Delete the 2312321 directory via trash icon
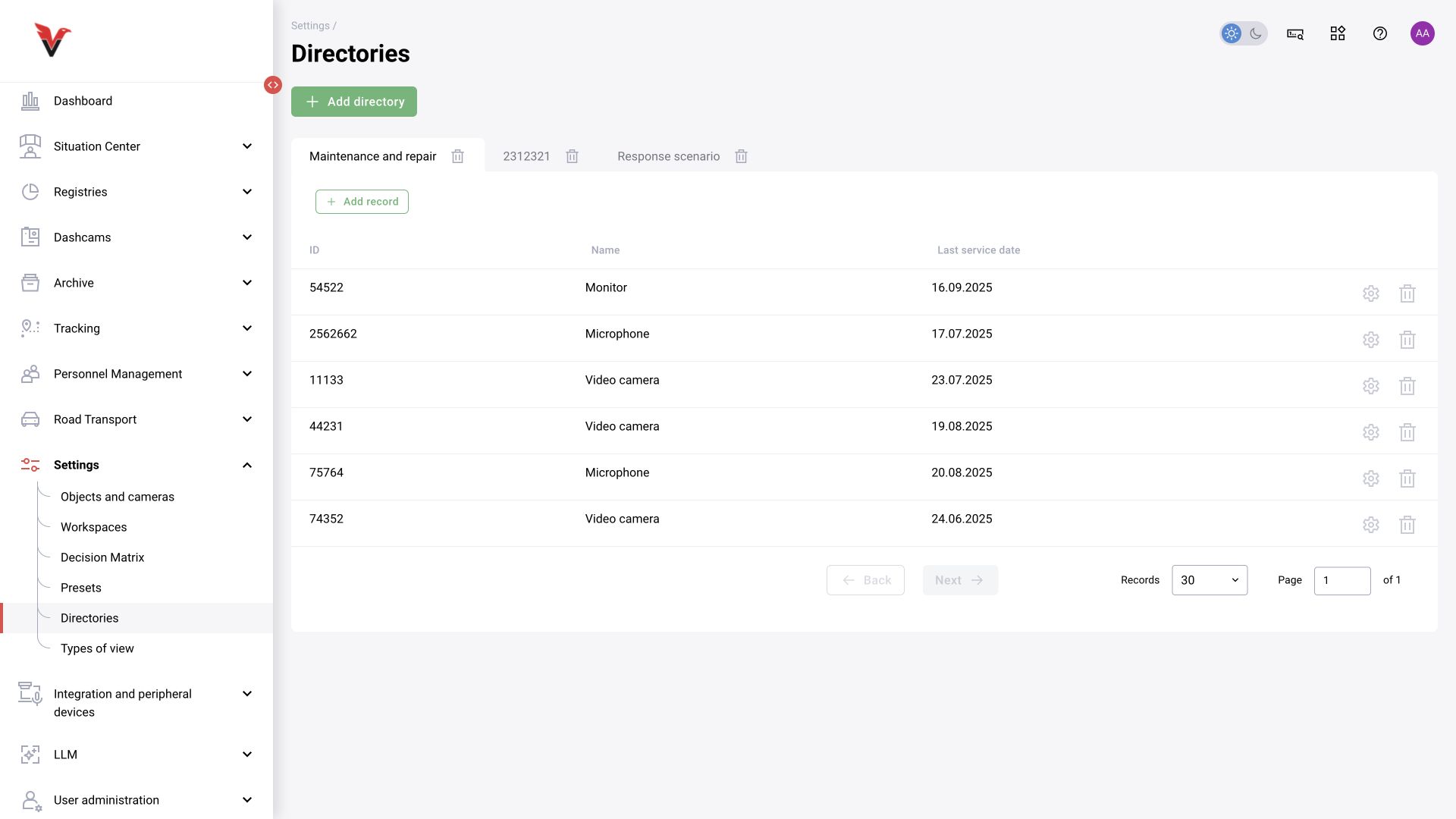1456x819 pixels. [x=572, y=156]
